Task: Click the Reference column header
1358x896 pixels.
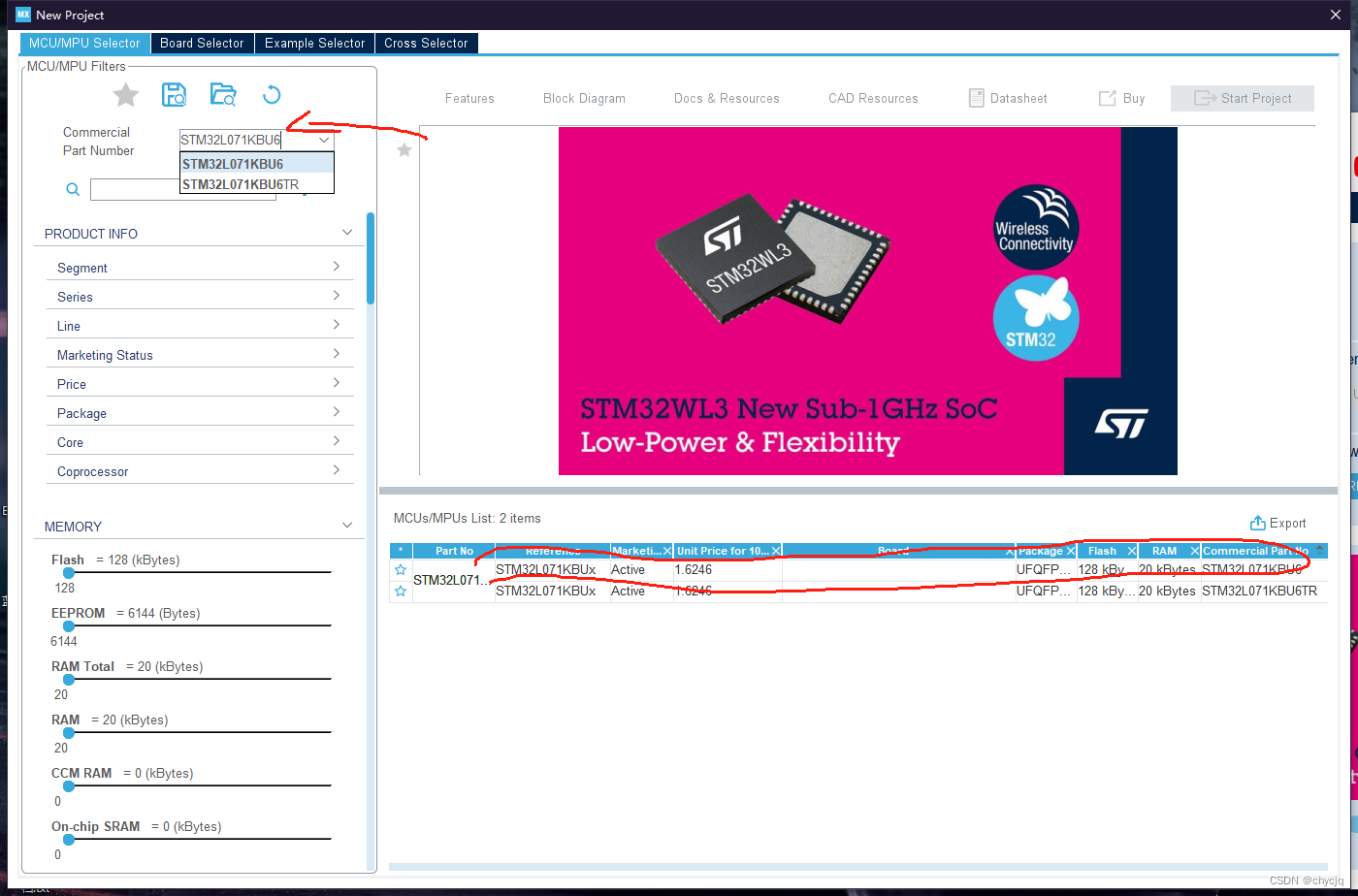Action: click(x=553, y=551)
